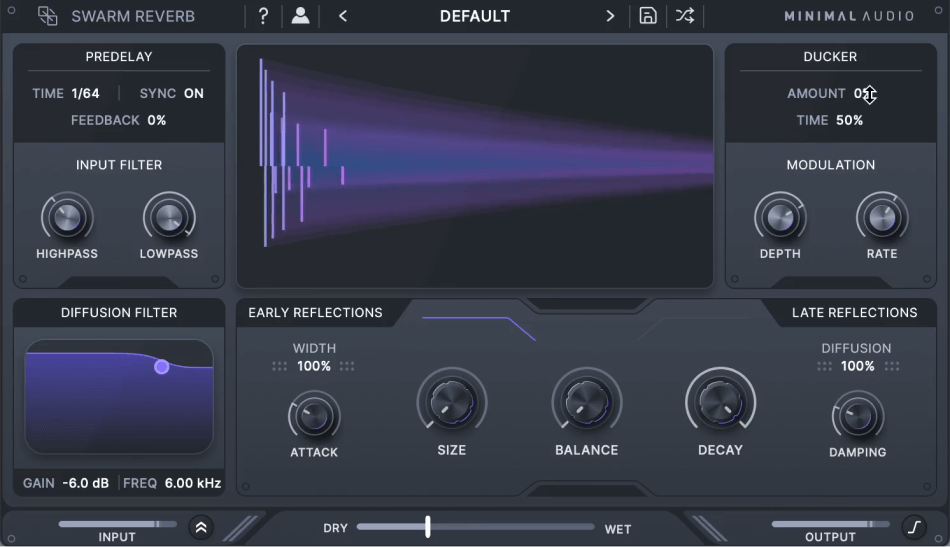This screenshot has height=547, width=950.
Task: Click the HIGHPASS knob
Action: pyautogui.click(x=67, y=217)
